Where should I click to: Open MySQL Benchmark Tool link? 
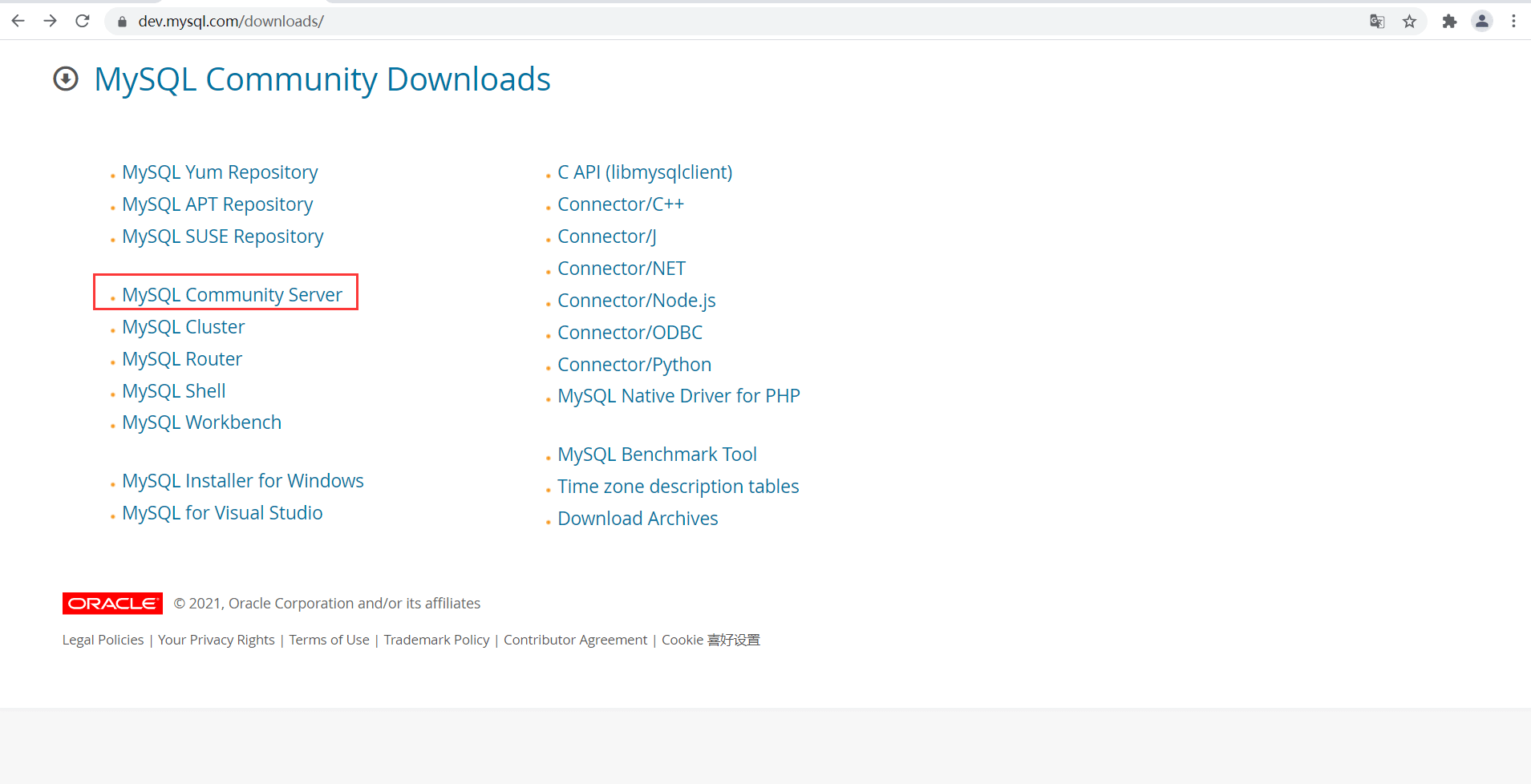657,455
